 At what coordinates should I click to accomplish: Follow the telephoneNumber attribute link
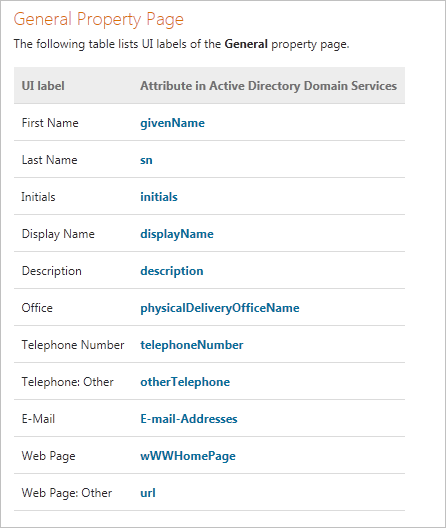[192, 345]
